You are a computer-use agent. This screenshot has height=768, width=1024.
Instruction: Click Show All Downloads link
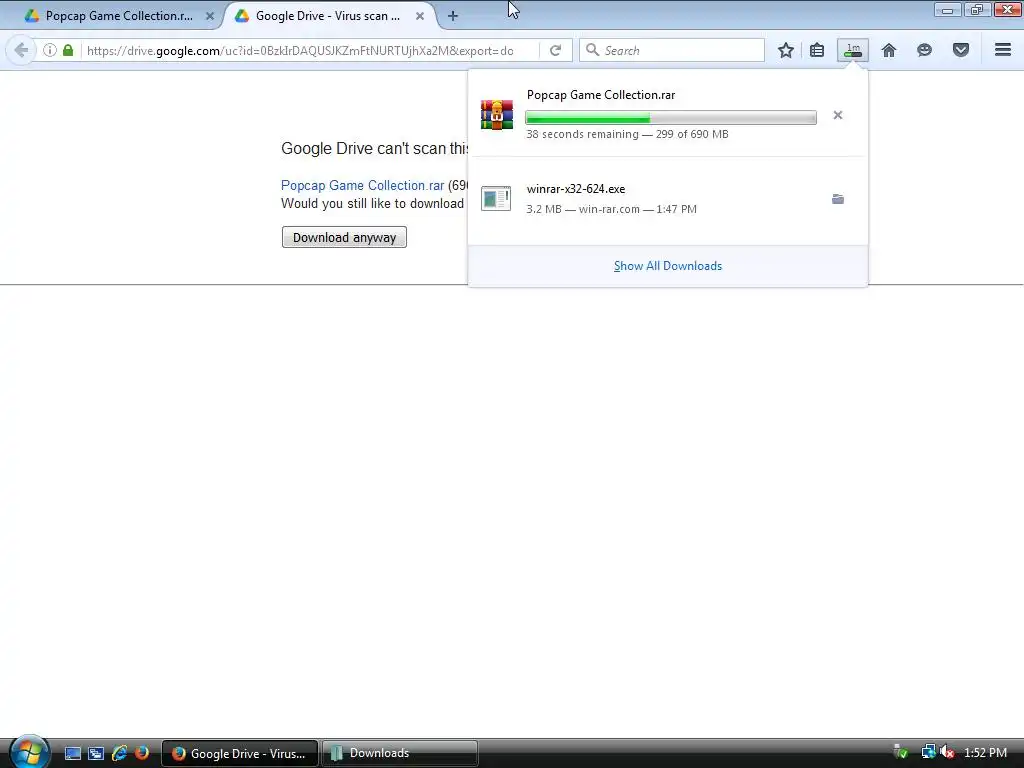pyautogui.click(x=668, y=266)
